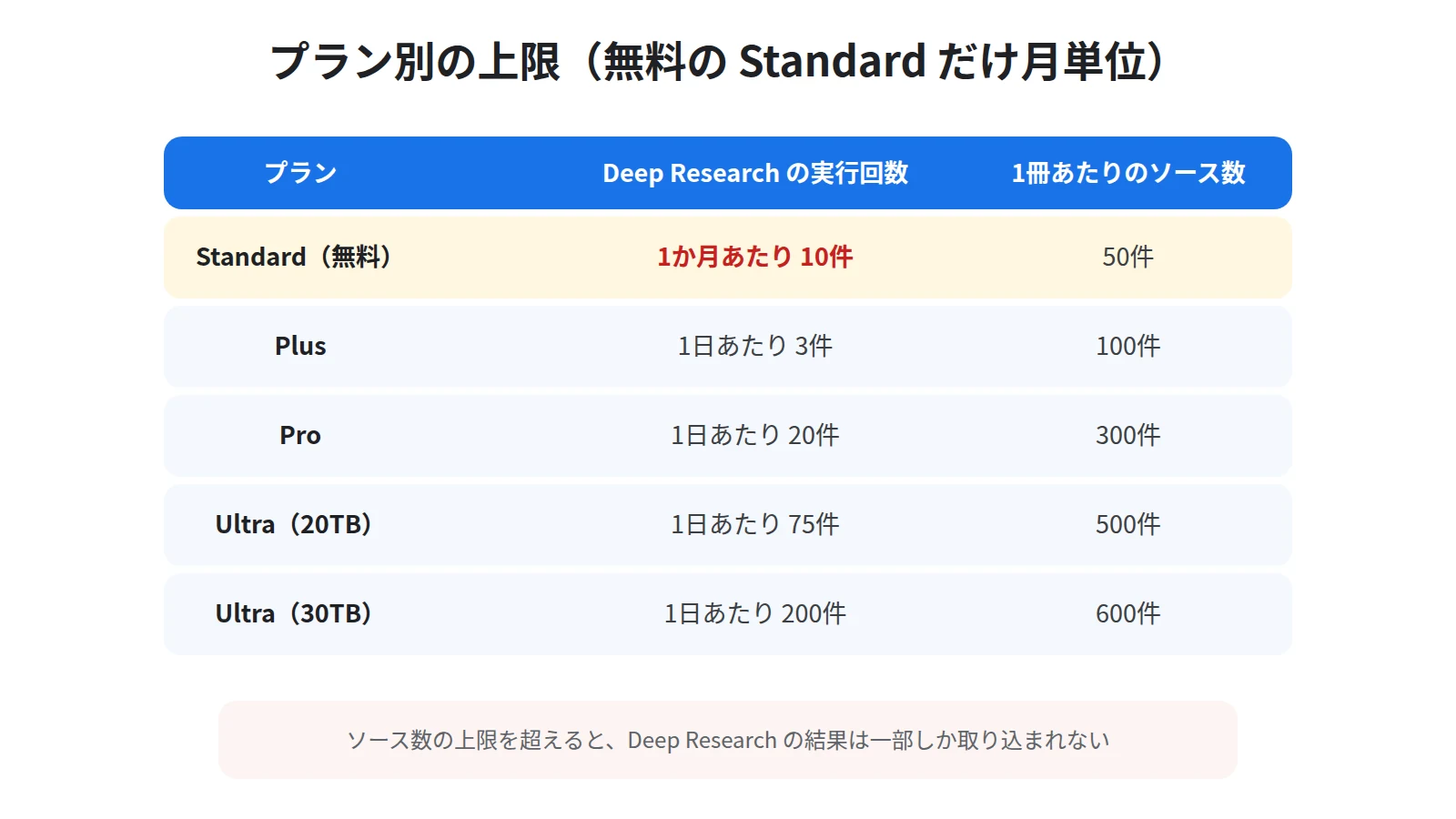Click the '1日あたり 20件' cell
1456x819 pixels.
point(755,435)
